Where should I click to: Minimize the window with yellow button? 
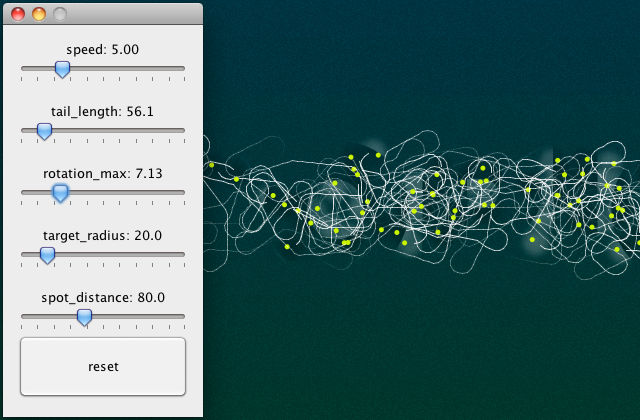(x=39, y=14)
